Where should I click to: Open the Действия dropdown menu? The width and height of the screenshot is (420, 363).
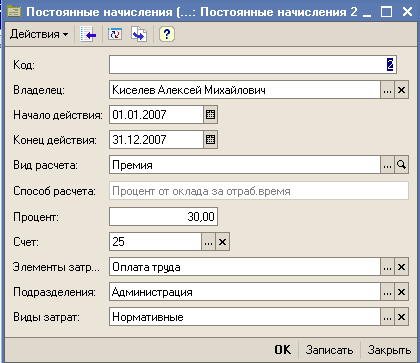coord(39,34)
